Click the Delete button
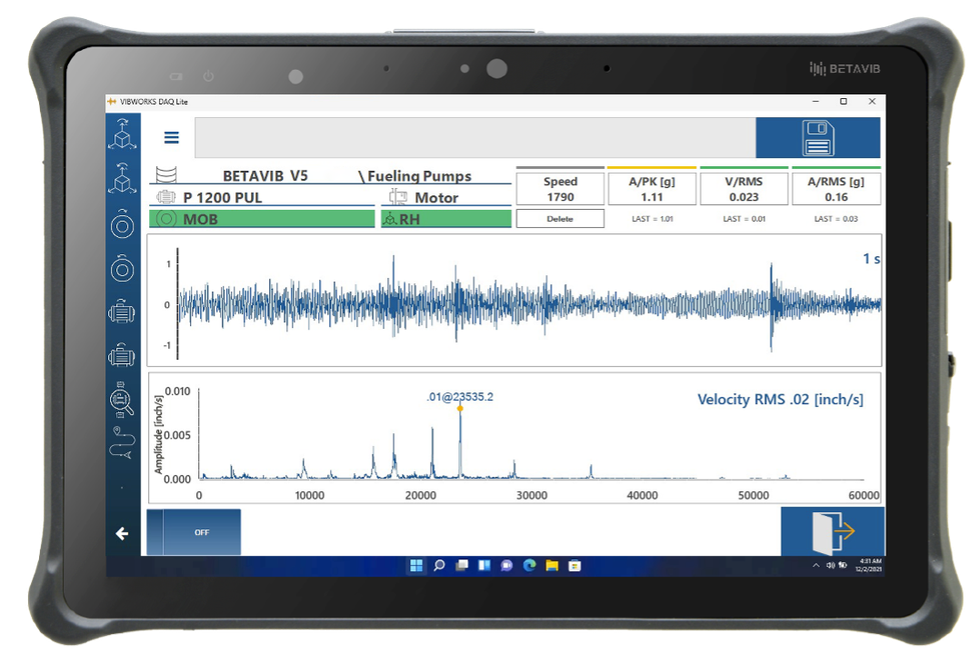980x663 pixels. coord(560,219)
